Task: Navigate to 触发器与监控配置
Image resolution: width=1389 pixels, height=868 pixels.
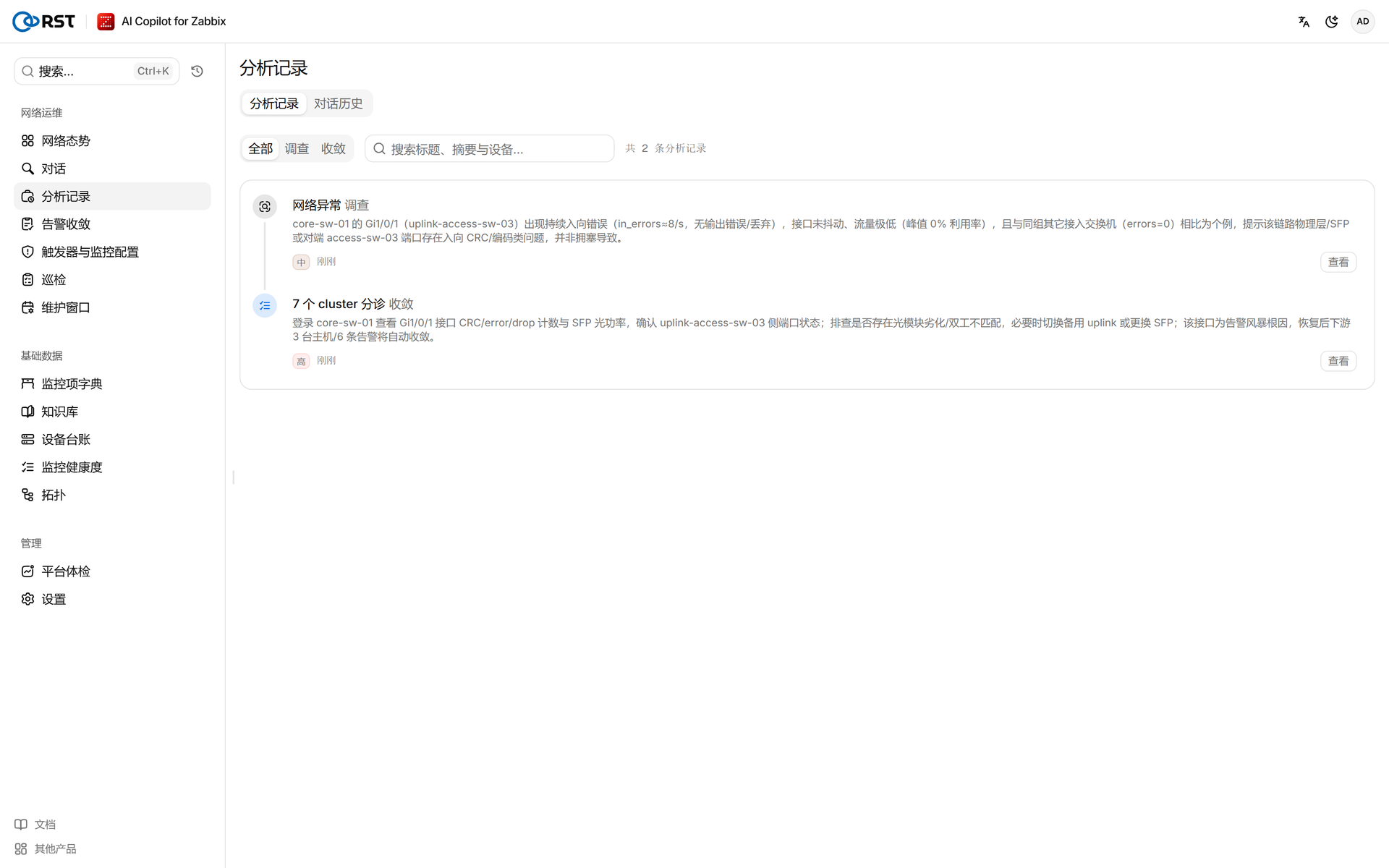Action: coord(112,252)
